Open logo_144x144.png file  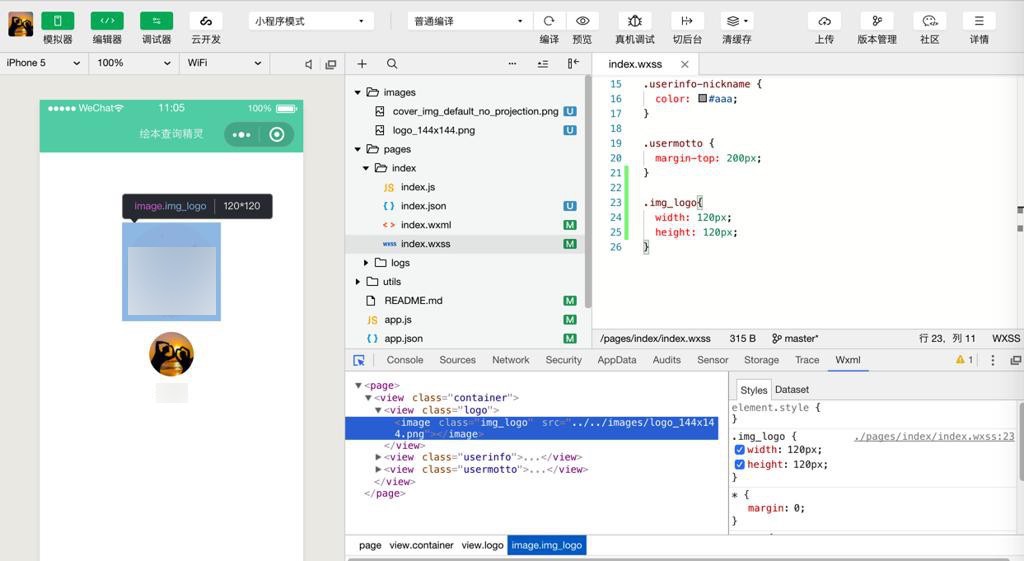[x=434, y=131]
